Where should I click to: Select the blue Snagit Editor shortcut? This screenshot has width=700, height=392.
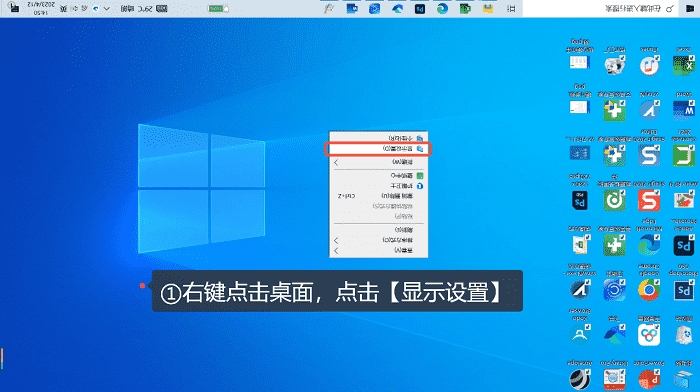pyautogui.click(x=649, y=155)
